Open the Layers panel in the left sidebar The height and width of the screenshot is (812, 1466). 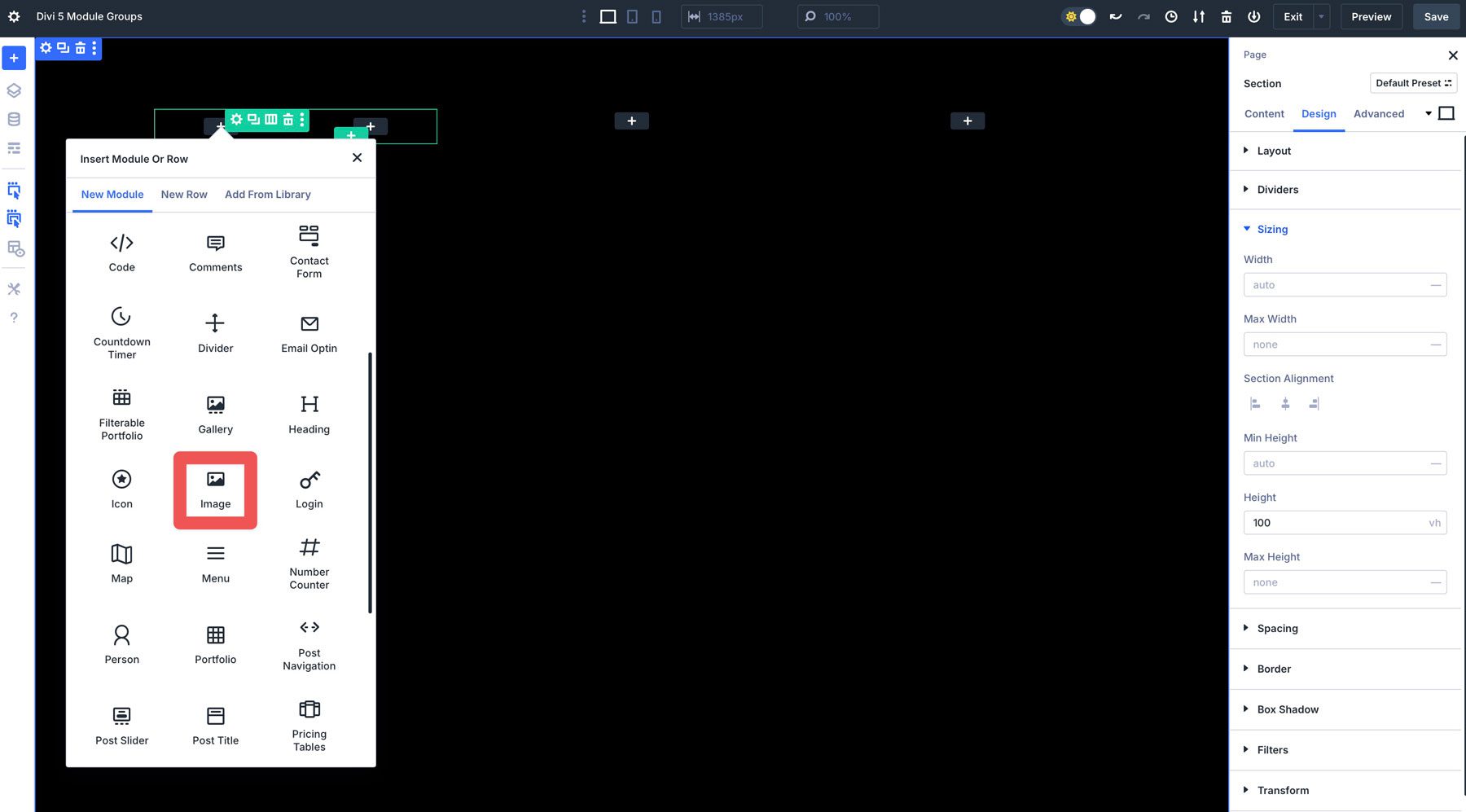click(14, 90)
